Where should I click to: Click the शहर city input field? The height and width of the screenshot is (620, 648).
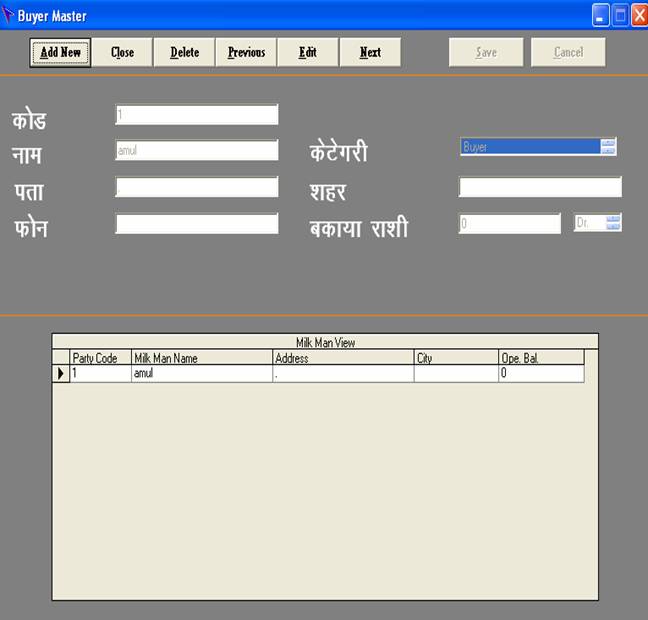pos(540,187)
